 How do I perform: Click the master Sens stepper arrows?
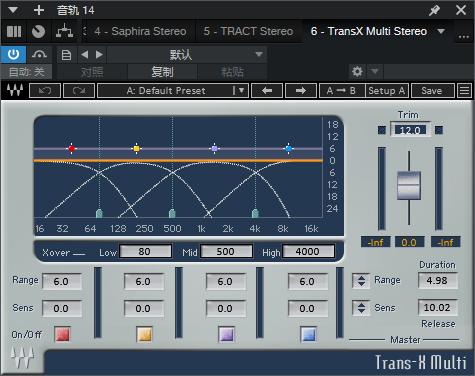pos(361,307)
